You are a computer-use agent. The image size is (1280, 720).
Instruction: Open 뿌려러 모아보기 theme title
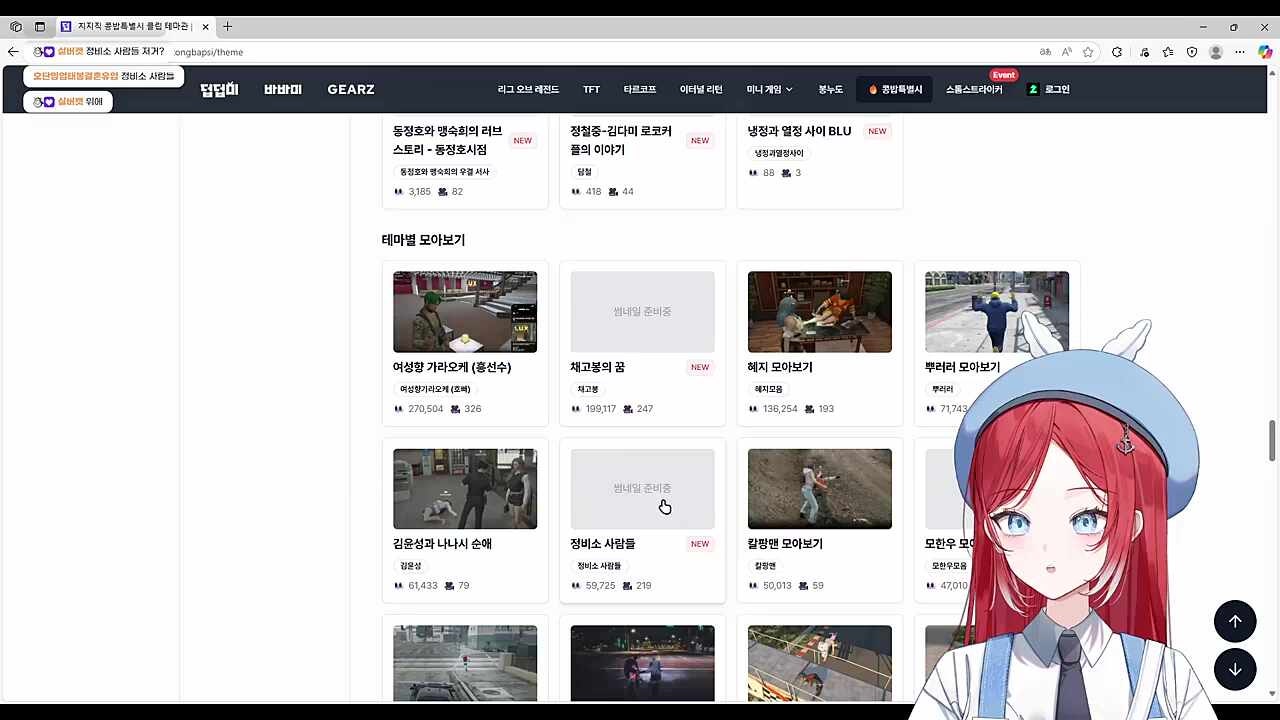click(961, 367)
